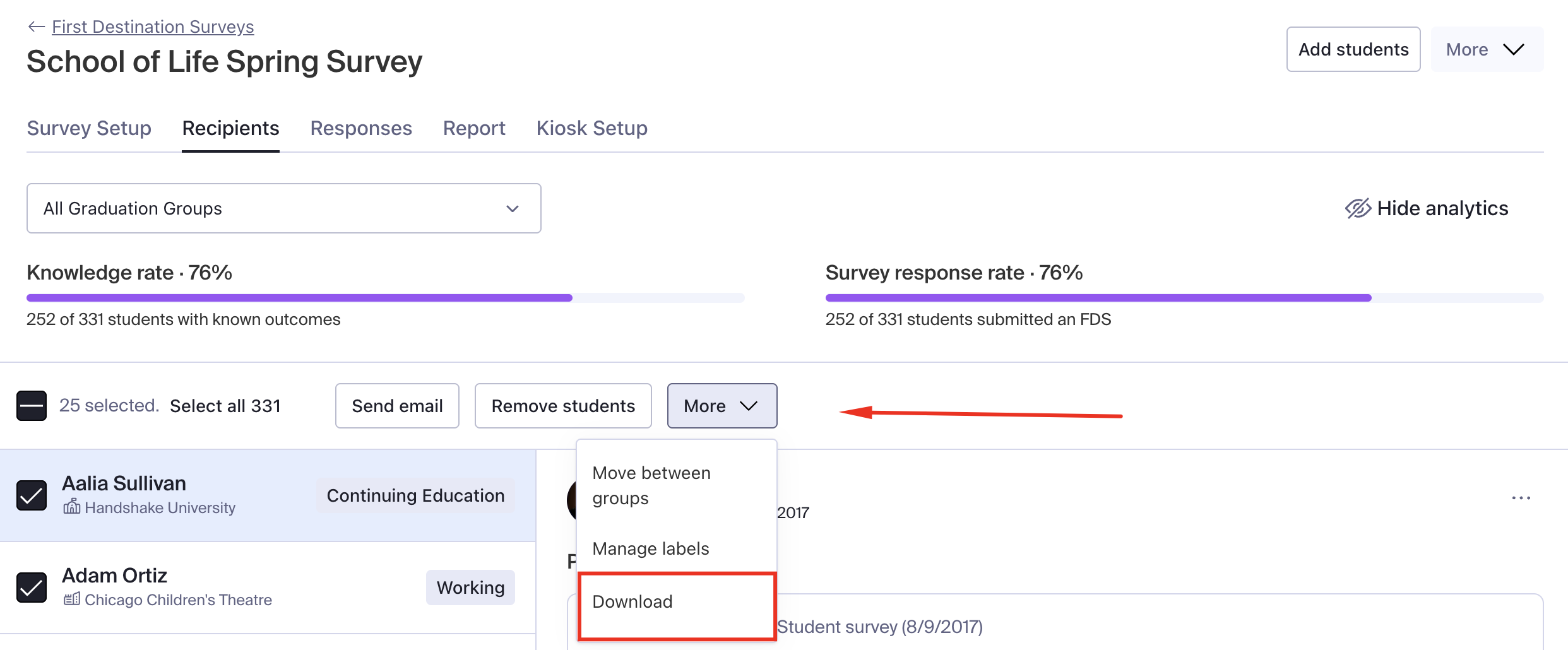Switch to the Responses tab

pyautogui.click(x=360, y=127)
